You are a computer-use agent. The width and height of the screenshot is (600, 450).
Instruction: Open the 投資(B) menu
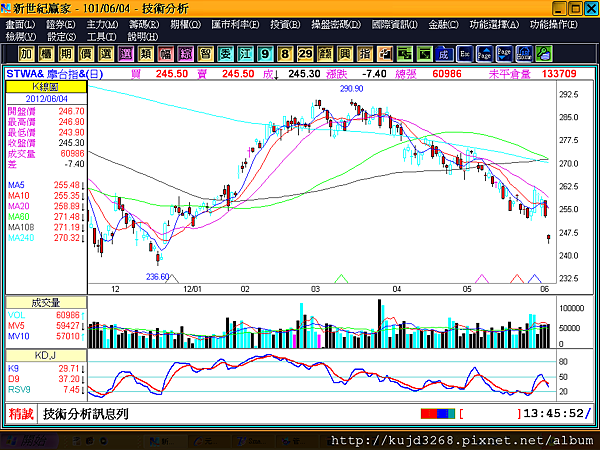coord(285,24)
